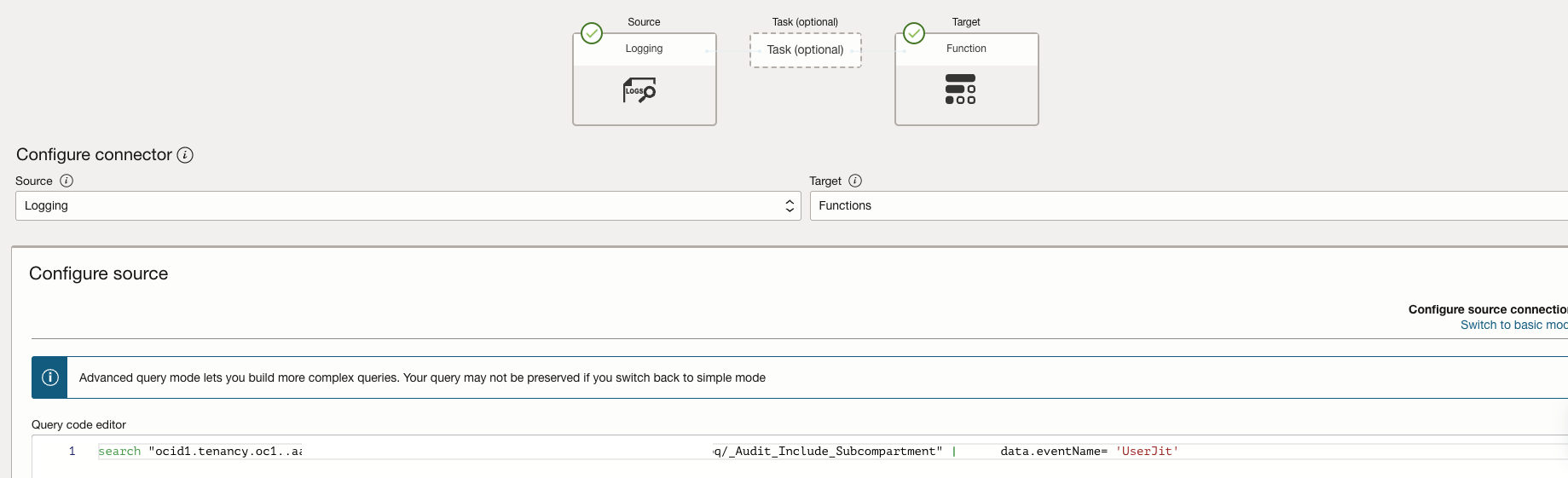Click the info icon next to Target label
1568x478 pixels.
coord(855,181)
